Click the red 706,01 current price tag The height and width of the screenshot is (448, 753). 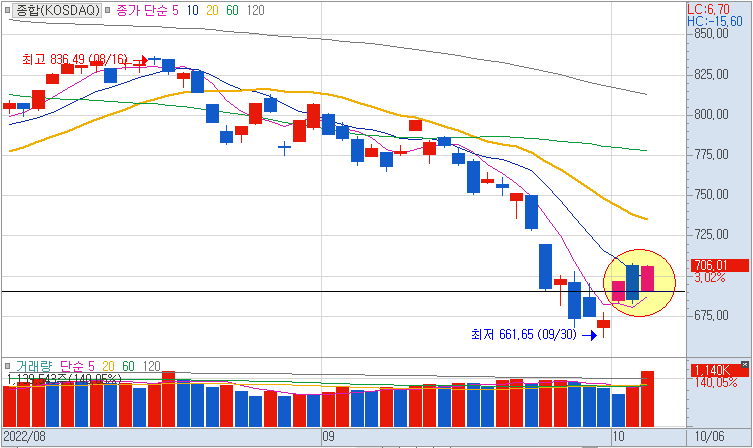[719, 265]
